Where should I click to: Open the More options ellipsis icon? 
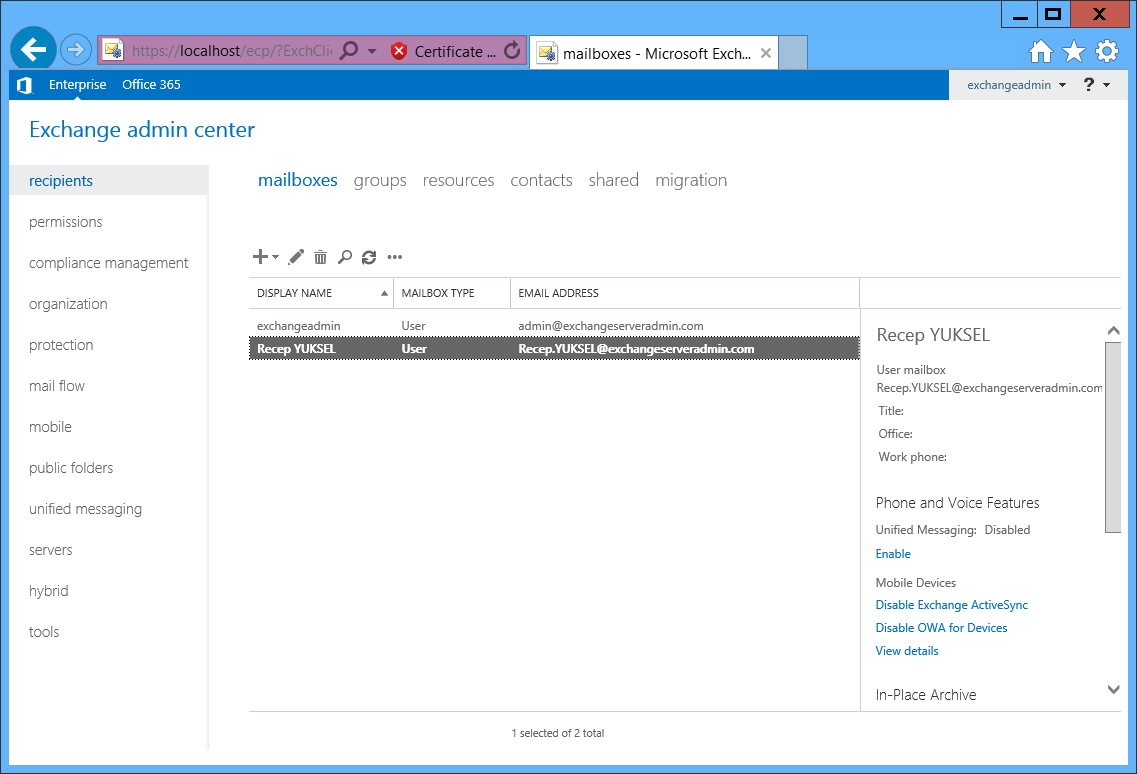point(394,257)
